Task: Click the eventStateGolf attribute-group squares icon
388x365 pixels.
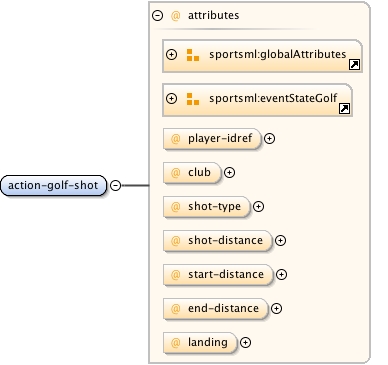Action: click(193, 99)
